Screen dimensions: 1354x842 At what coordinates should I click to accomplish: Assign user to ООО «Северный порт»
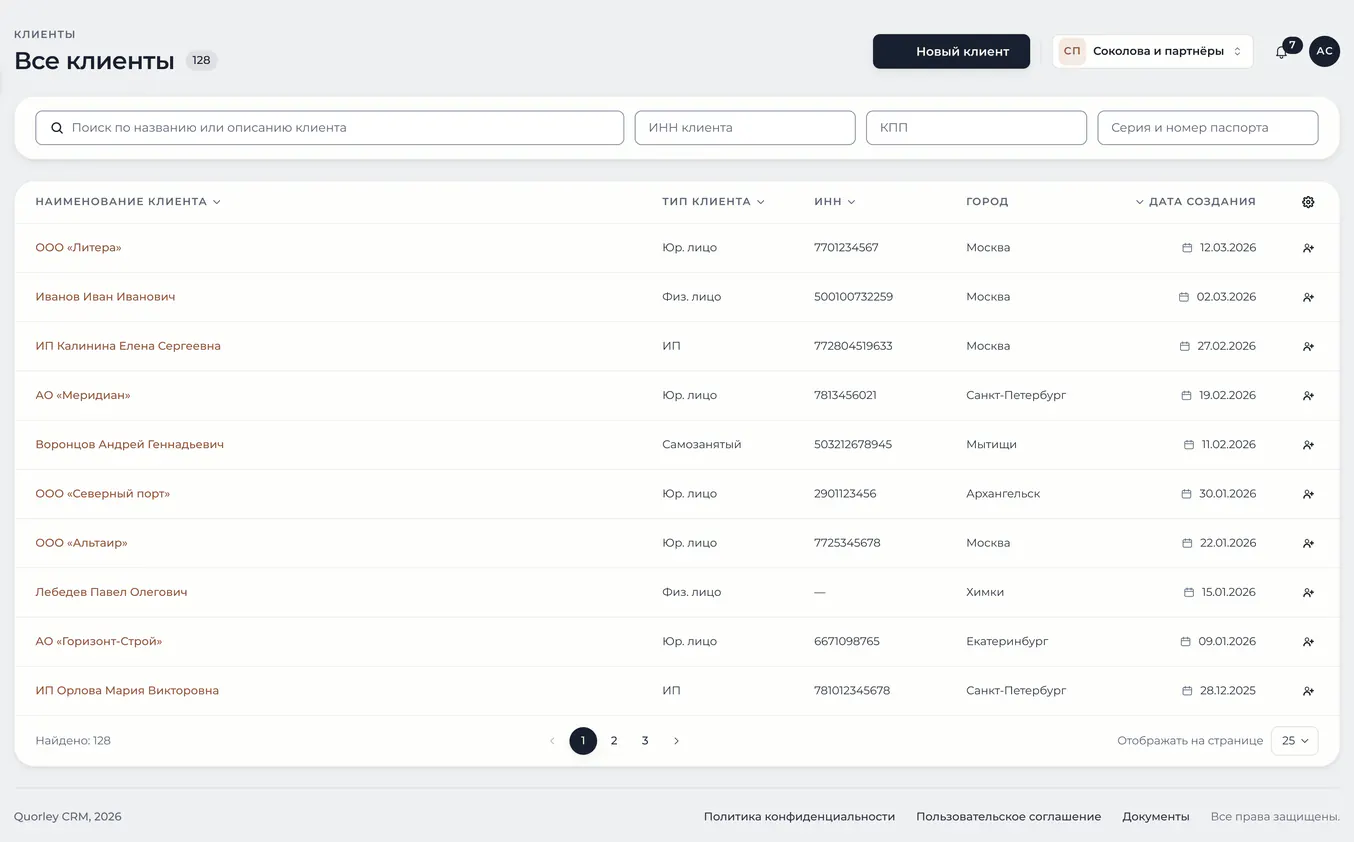[x=1308, y=494]
